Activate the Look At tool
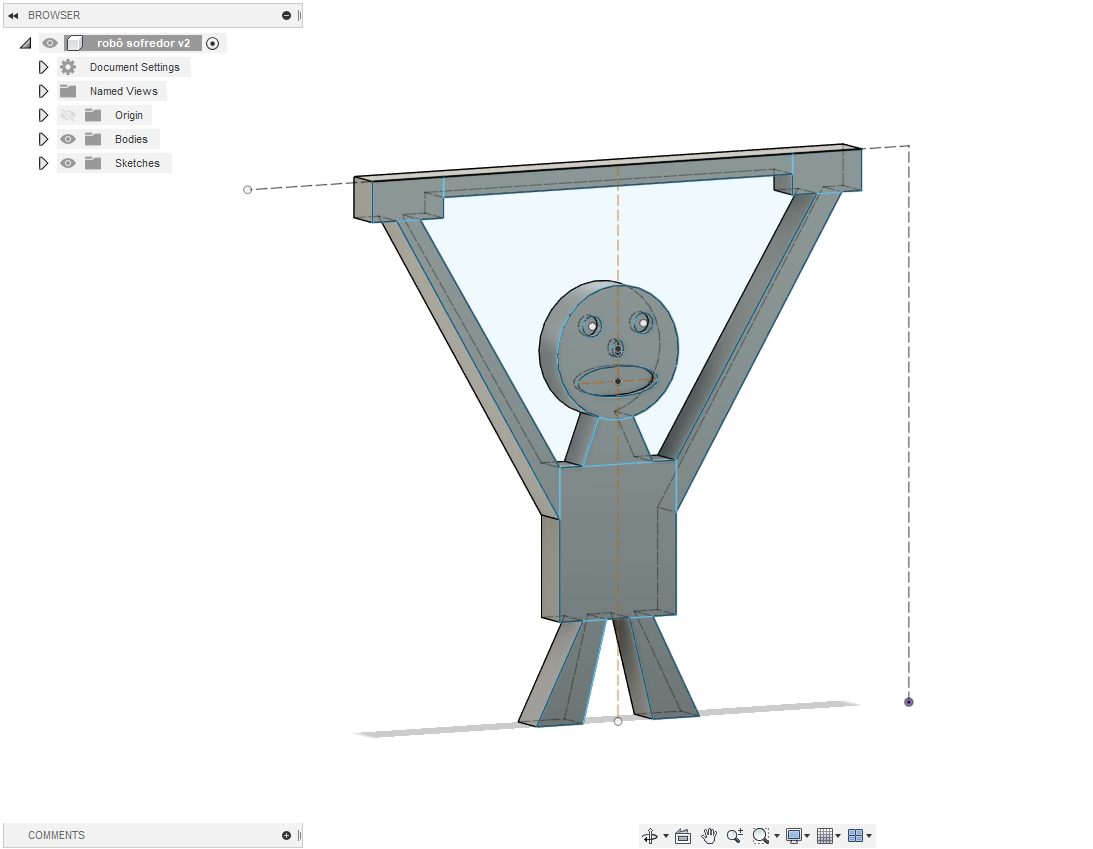 coord(683,836)
